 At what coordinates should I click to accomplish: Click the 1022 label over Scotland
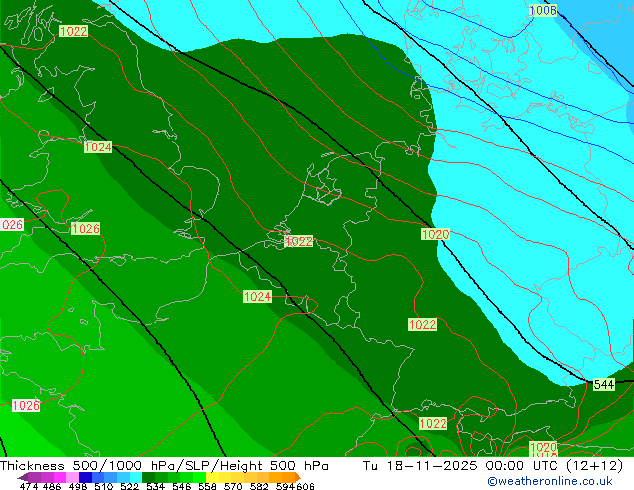74,31
